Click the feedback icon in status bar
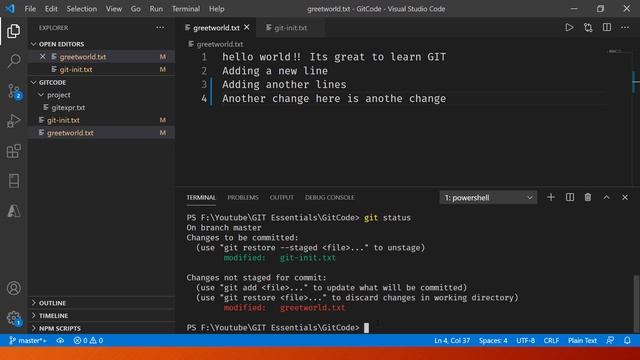Image resolution: width=640 pixels, height=360 pixels. tap(610, 340)
